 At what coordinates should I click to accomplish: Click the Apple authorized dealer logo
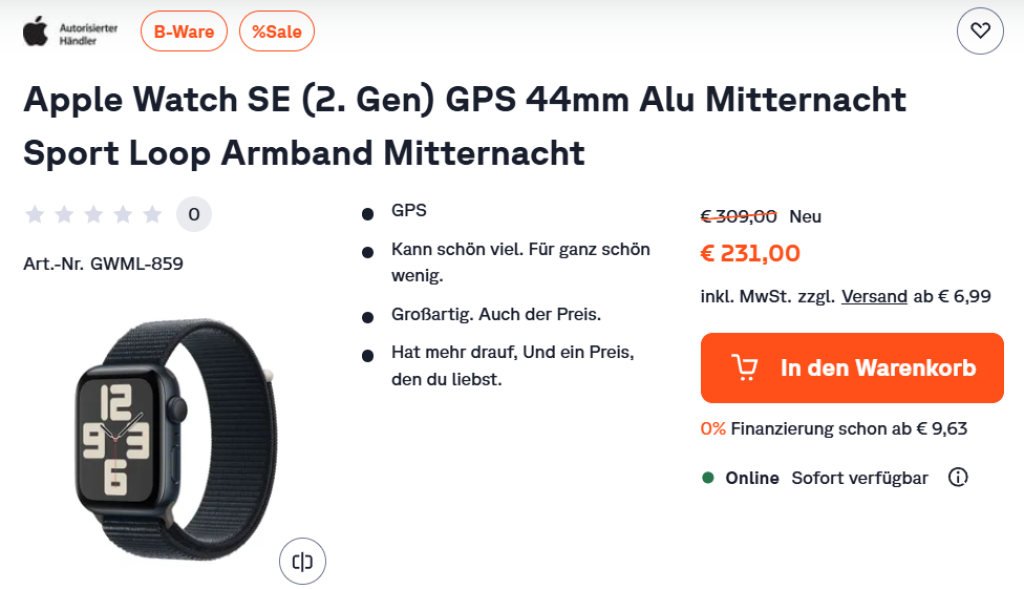70,31
